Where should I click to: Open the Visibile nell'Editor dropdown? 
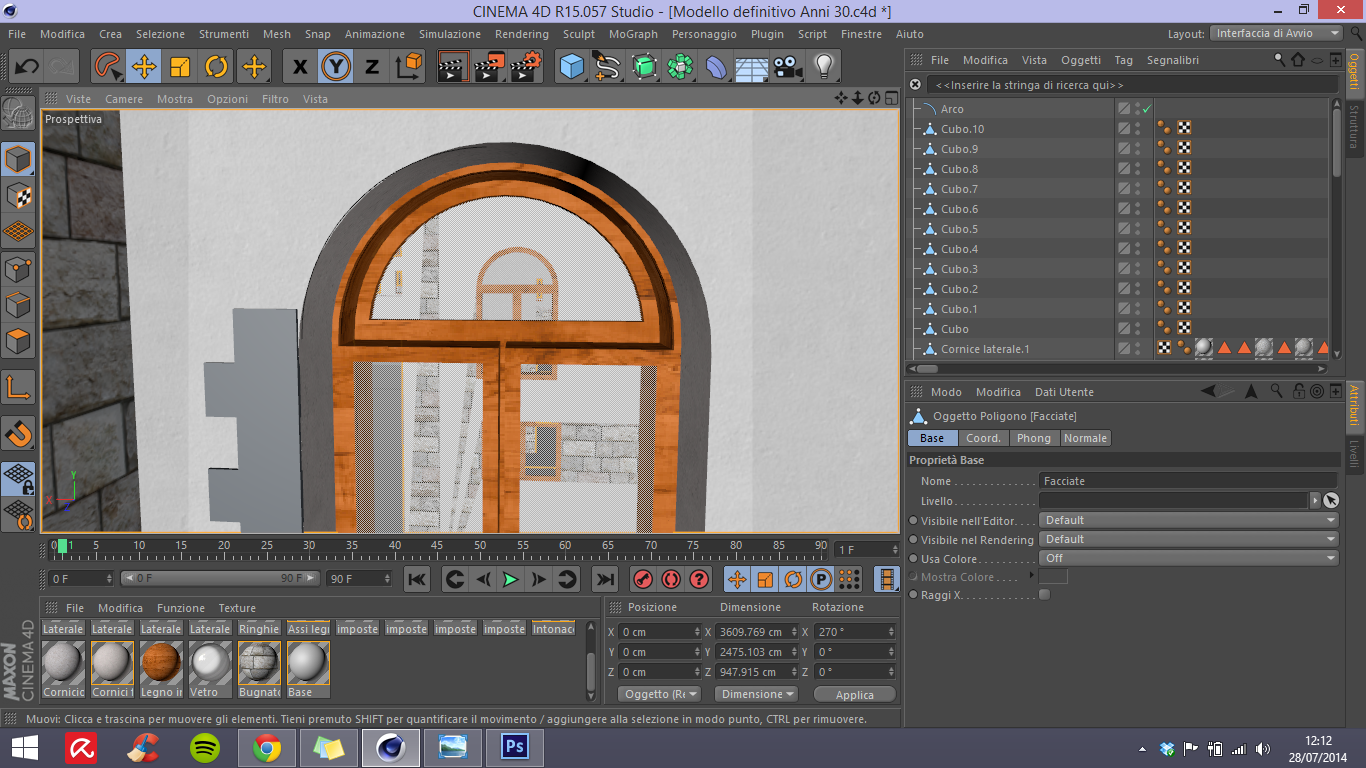pos(1188,520)
